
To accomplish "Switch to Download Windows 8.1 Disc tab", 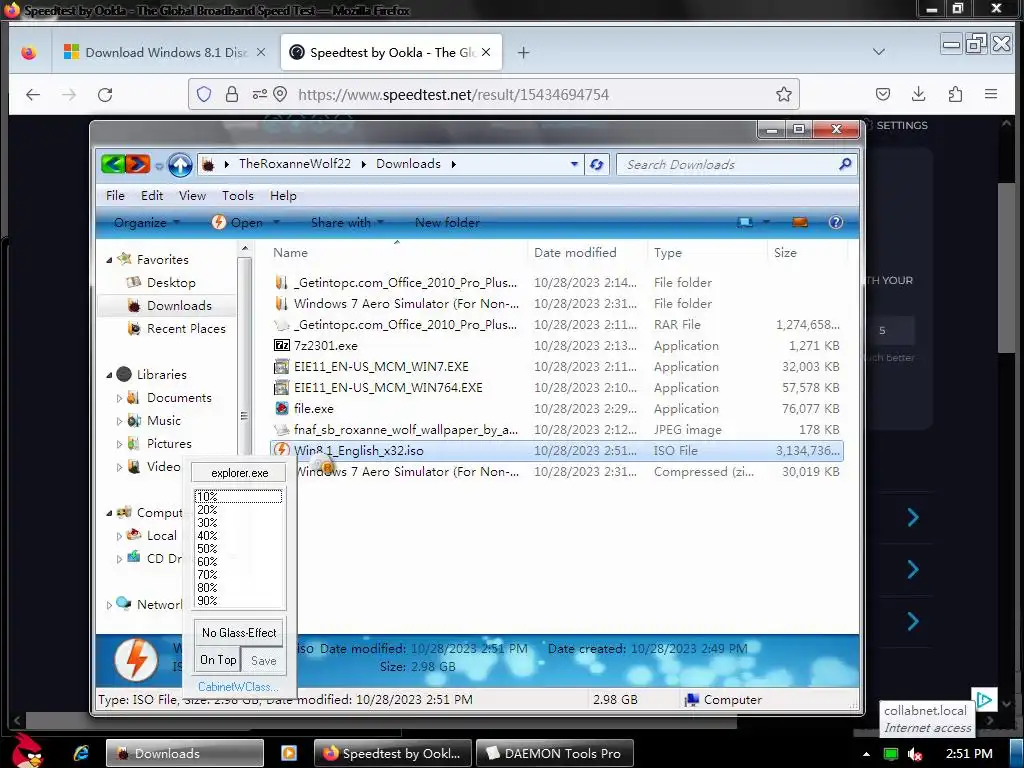I will pyautogui.click(x=165, y=52).
